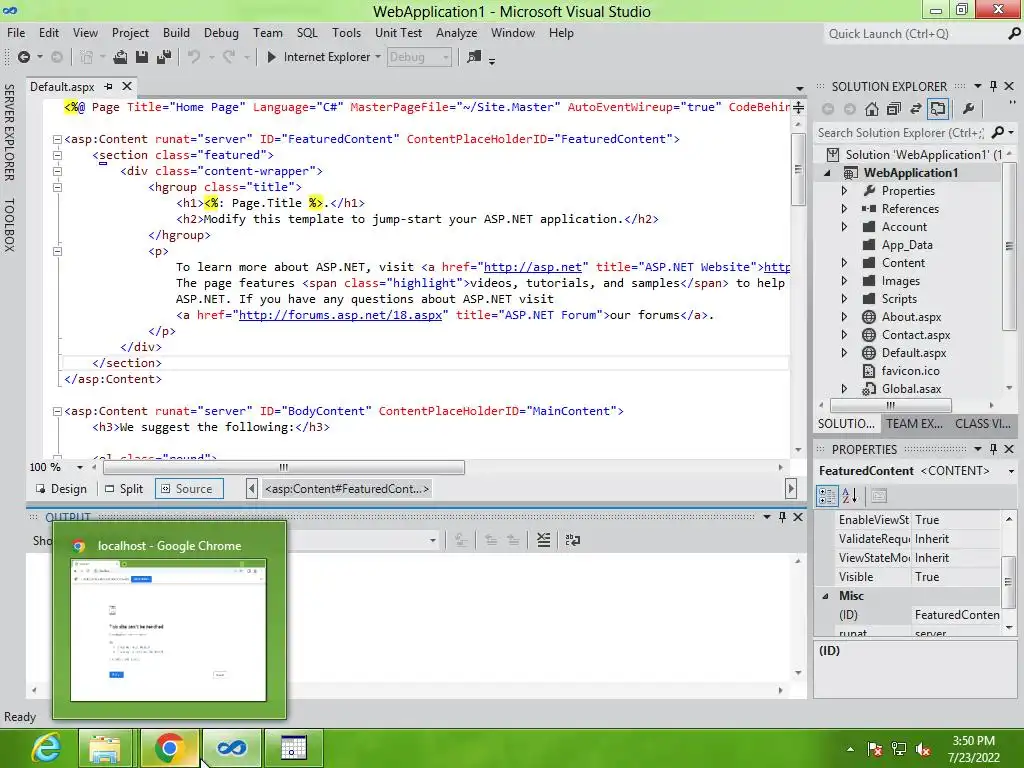Open the Analyze menu

(456, 33)
